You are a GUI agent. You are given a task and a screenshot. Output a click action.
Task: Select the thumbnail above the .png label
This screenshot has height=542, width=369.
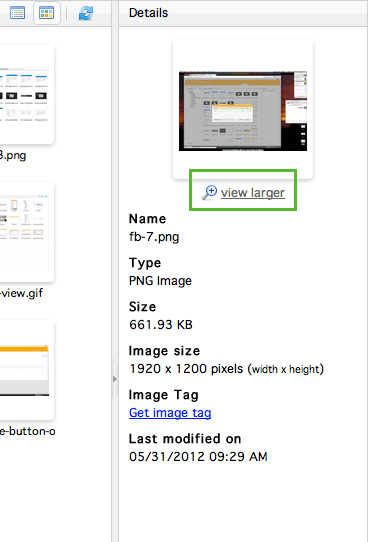[26, 94]
